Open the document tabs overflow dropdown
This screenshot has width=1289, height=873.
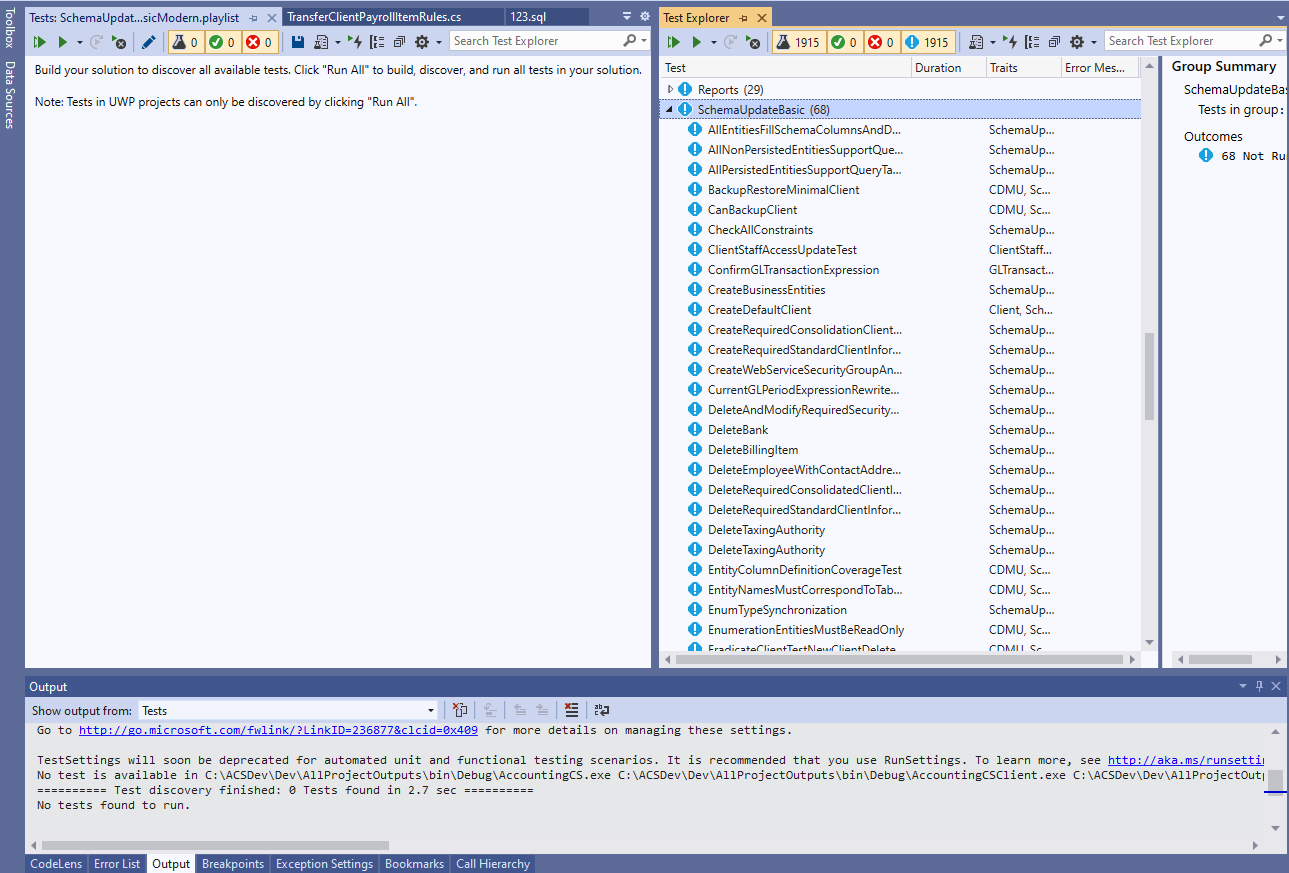[627, 17]
